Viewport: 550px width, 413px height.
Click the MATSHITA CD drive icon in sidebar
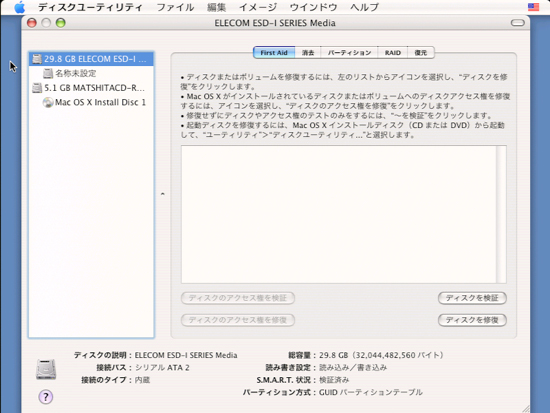[37, 88]
